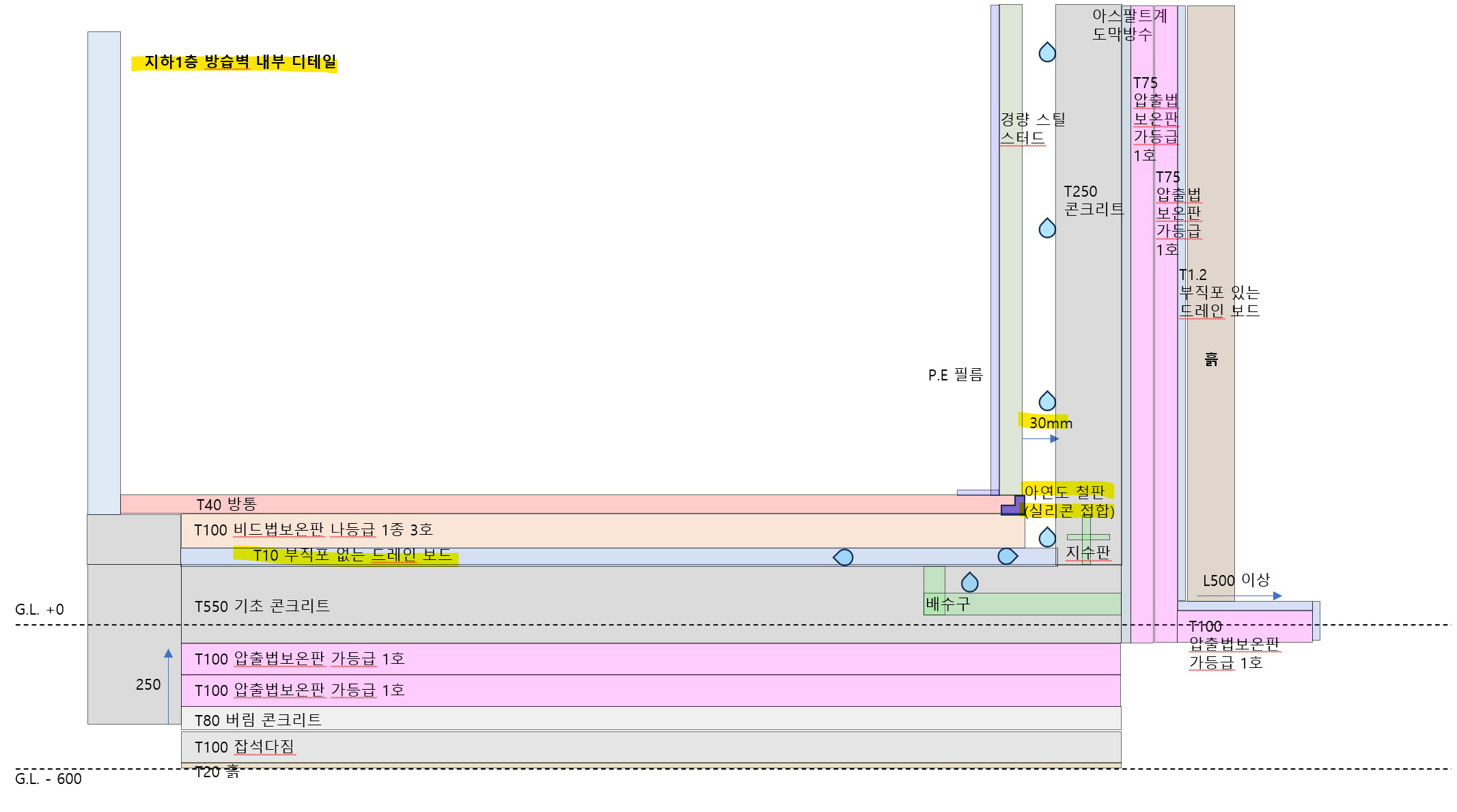This screenshot has width=1457, height=812.
Task: Select the highlighted T10 부직포 없는 드레인 보드 text
Action: pyautogui.click(x=352, y=555)
